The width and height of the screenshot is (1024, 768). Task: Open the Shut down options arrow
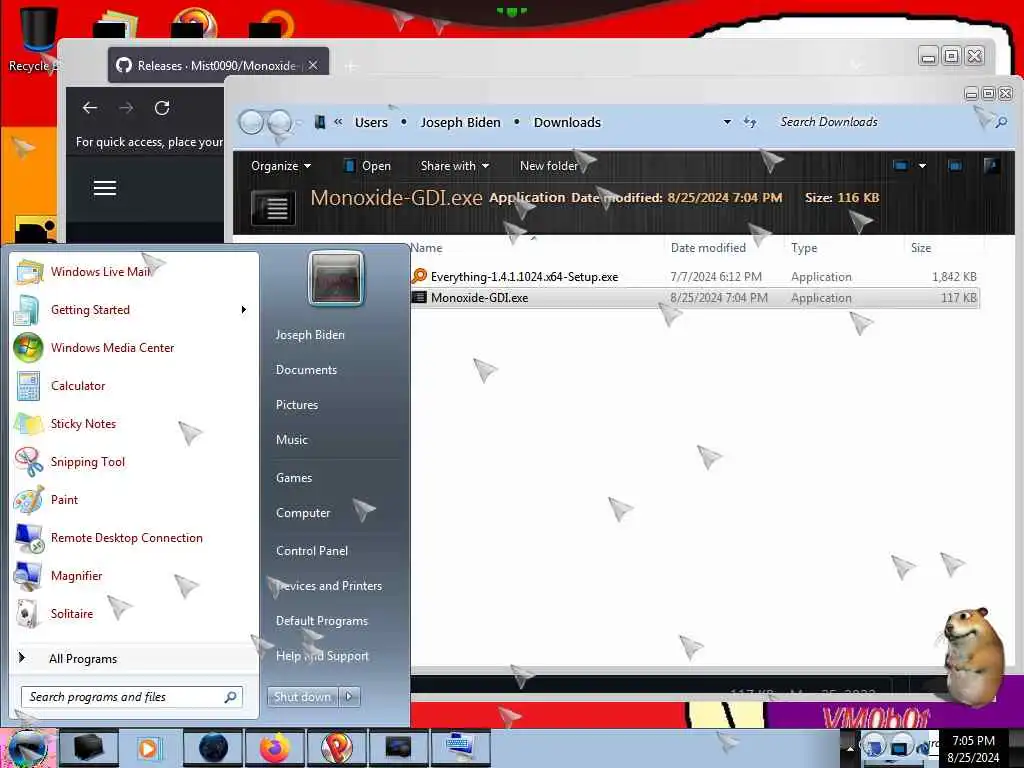tap(349, 697)
